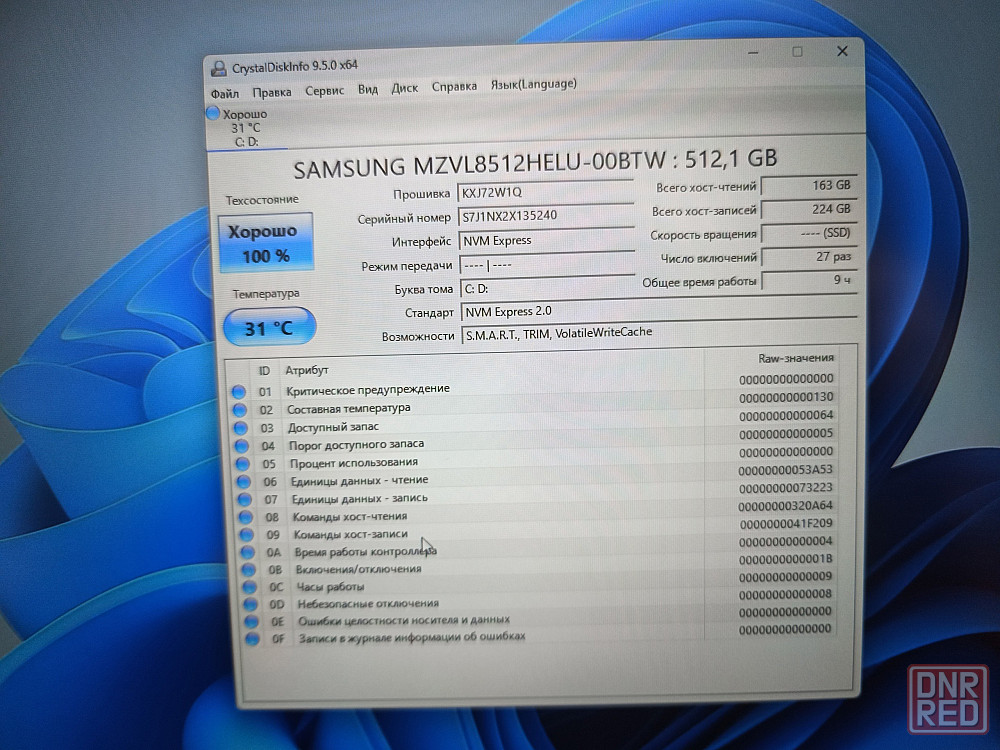Image resolution: width=1000 pixels, height=750 pixels.
Task: Click the status dot for Единицы данных - чтение
Action: 244,482
